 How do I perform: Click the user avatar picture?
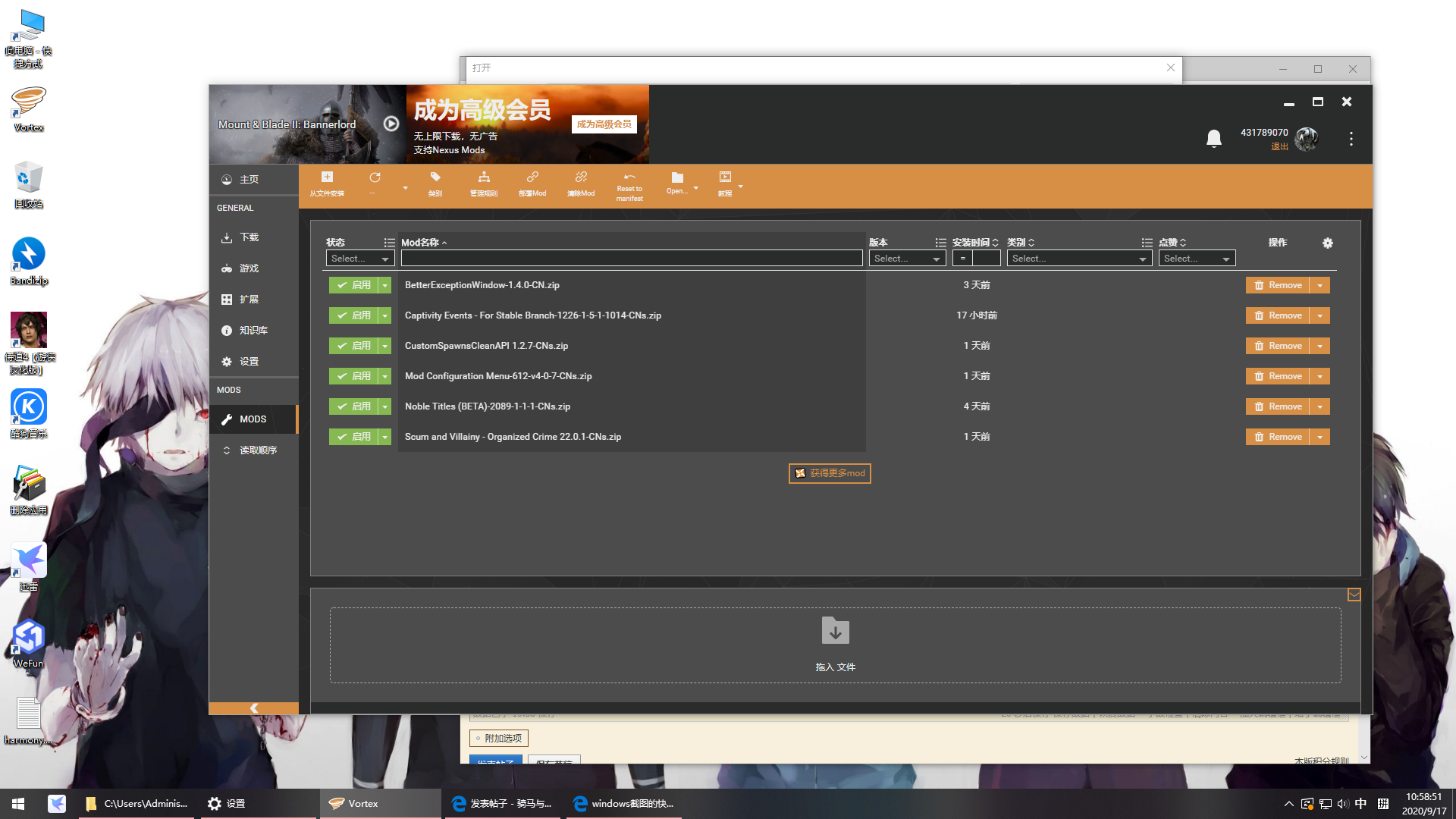[1307, 139]
